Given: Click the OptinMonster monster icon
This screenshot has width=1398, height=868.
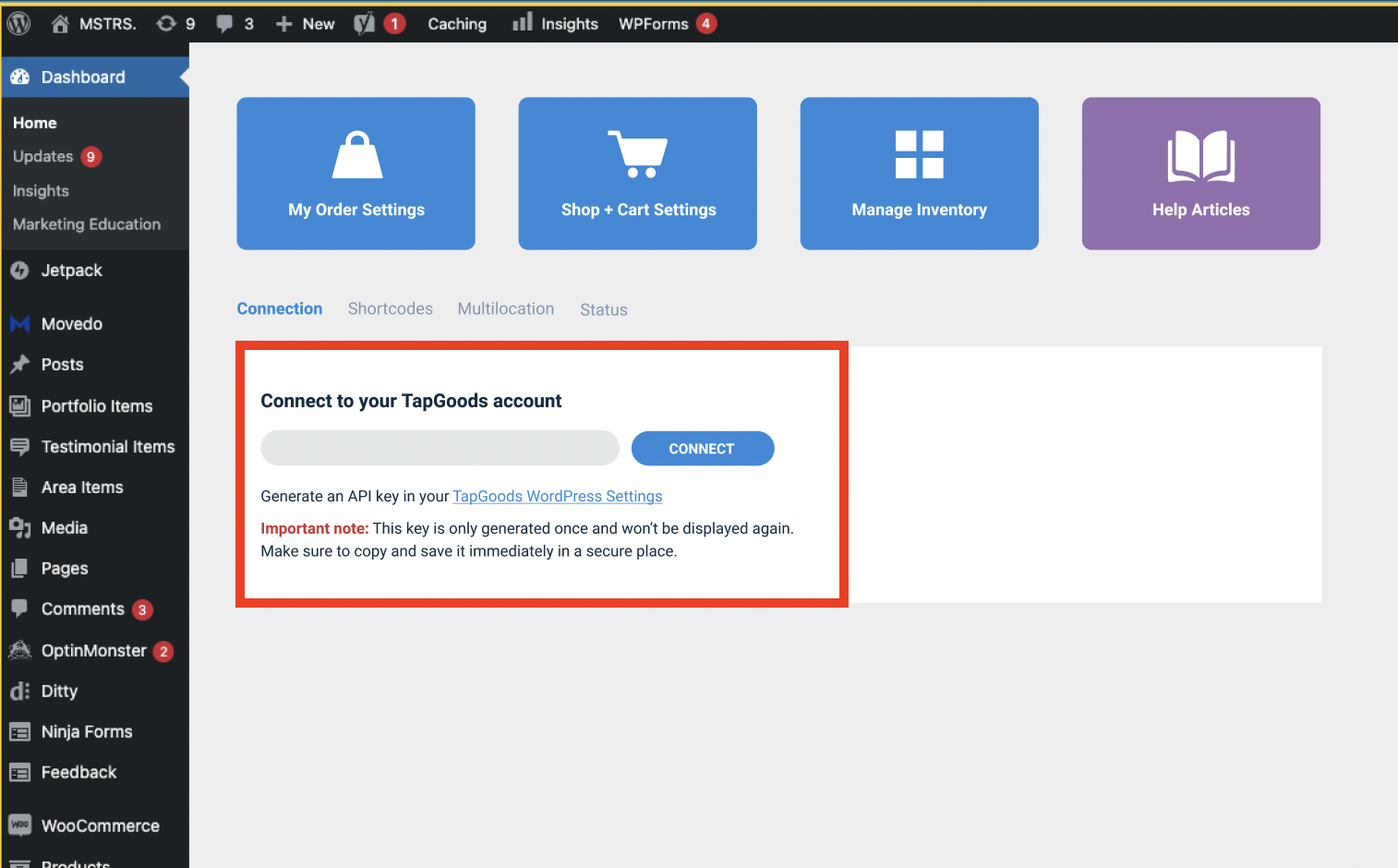Looking at the screenshot, I should click(x=19, y=650).
